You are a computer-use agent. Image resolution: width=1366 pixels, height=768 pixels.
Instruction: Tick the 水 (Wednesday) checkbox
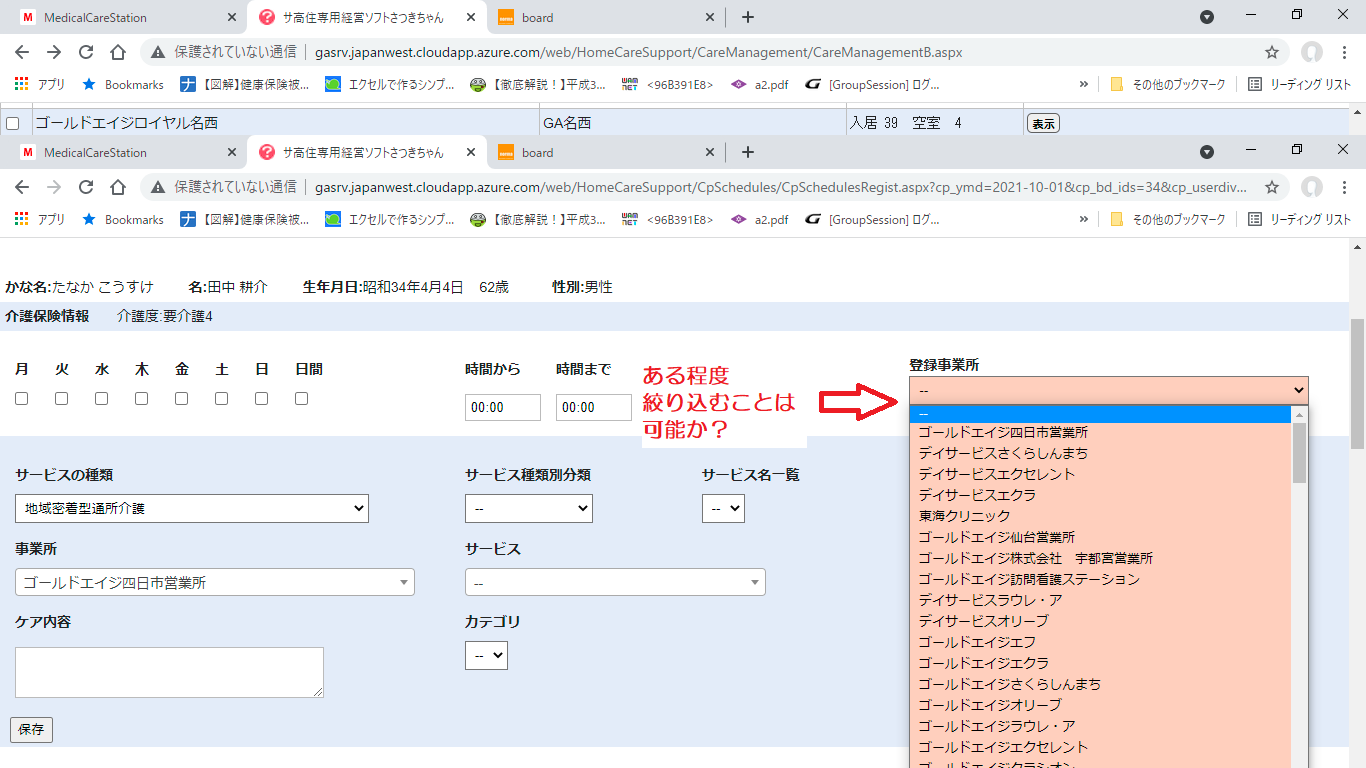(x=102, y=399)
